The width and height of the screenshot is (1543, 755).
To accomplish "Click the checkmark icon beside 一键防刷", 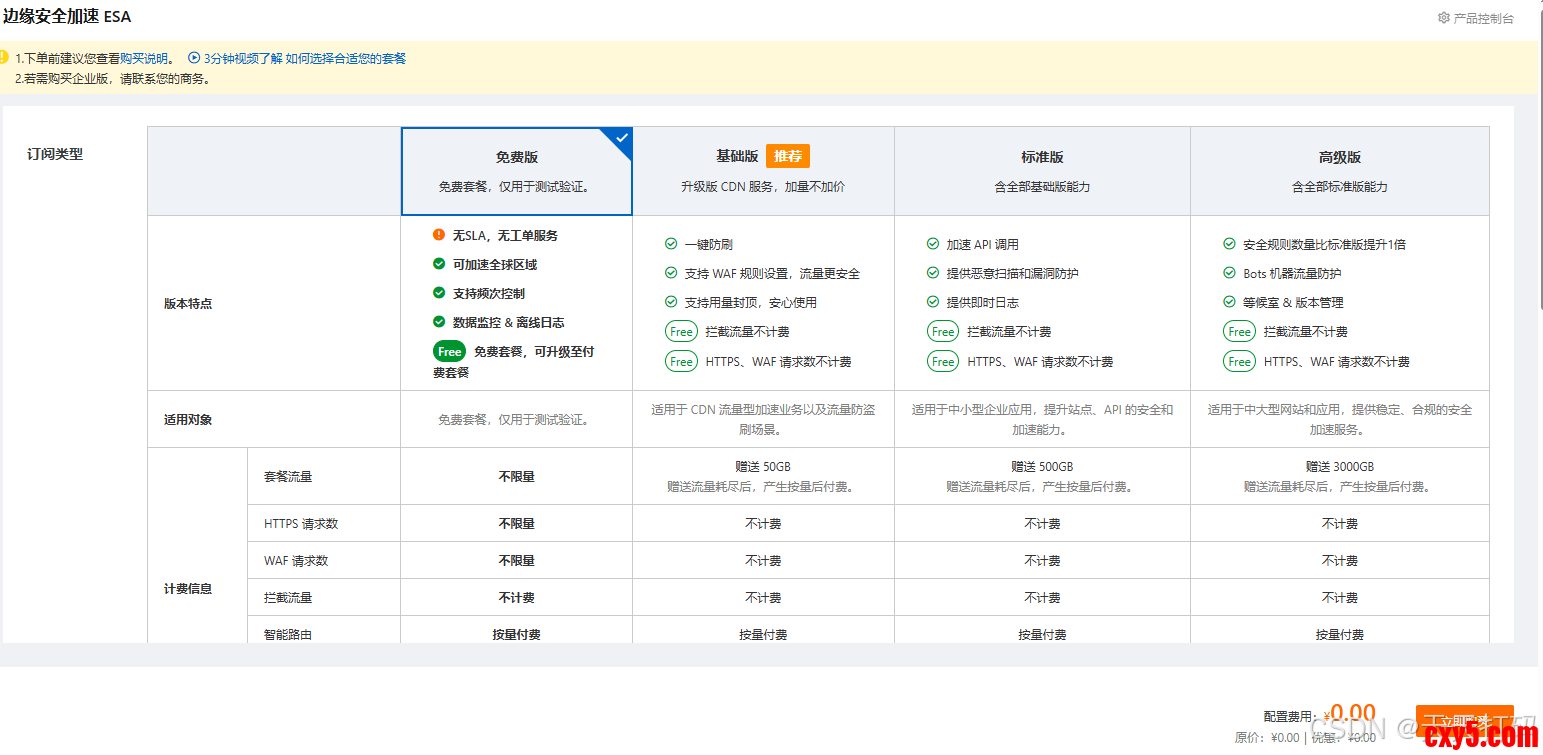I will (x=671, y=244).
